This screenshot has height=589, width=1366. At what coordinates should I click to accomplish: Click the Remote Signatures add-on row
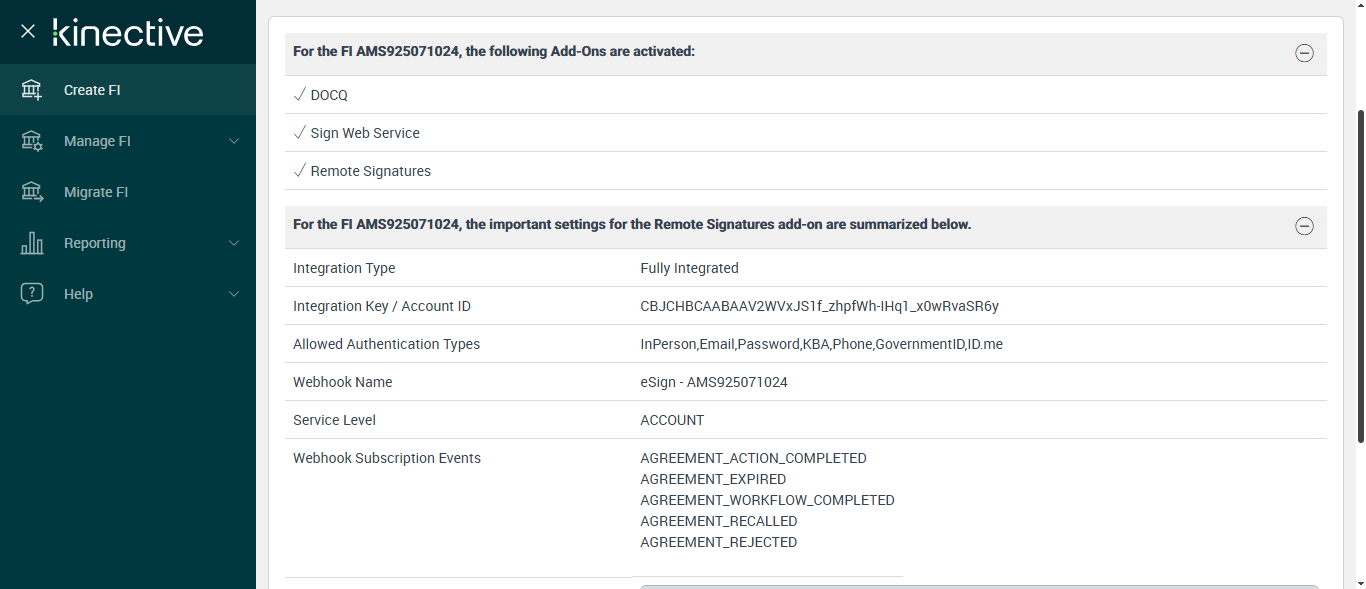tap(370, 171)
